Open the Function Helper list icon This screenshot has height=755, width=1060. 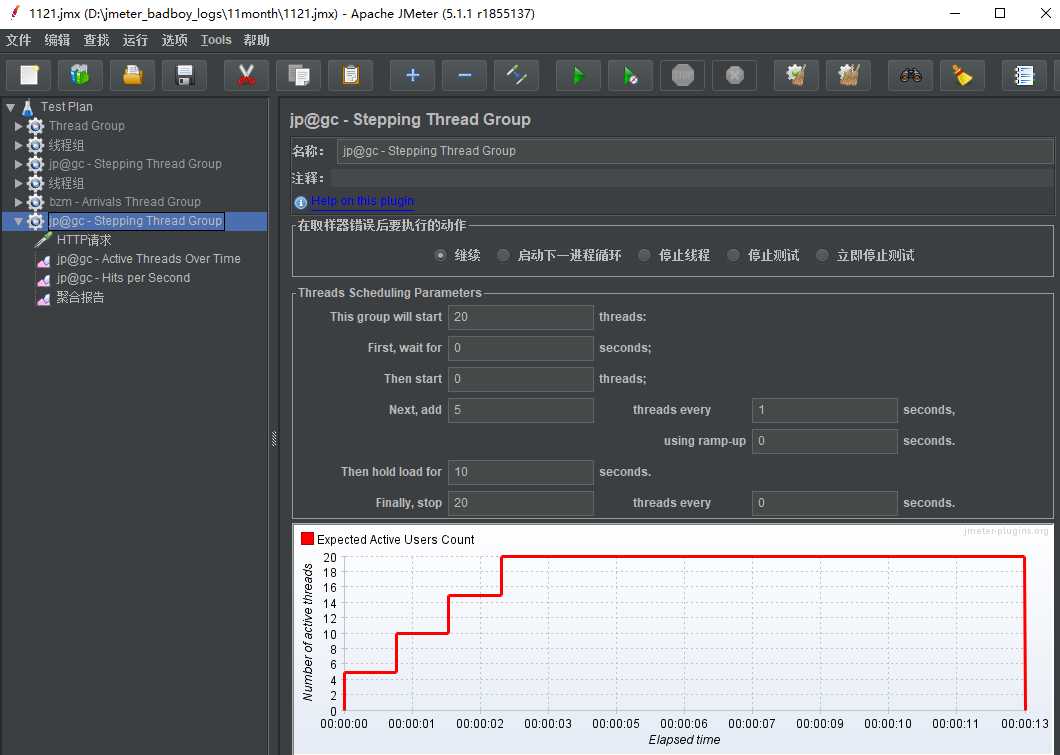(x=1024, y=75)
